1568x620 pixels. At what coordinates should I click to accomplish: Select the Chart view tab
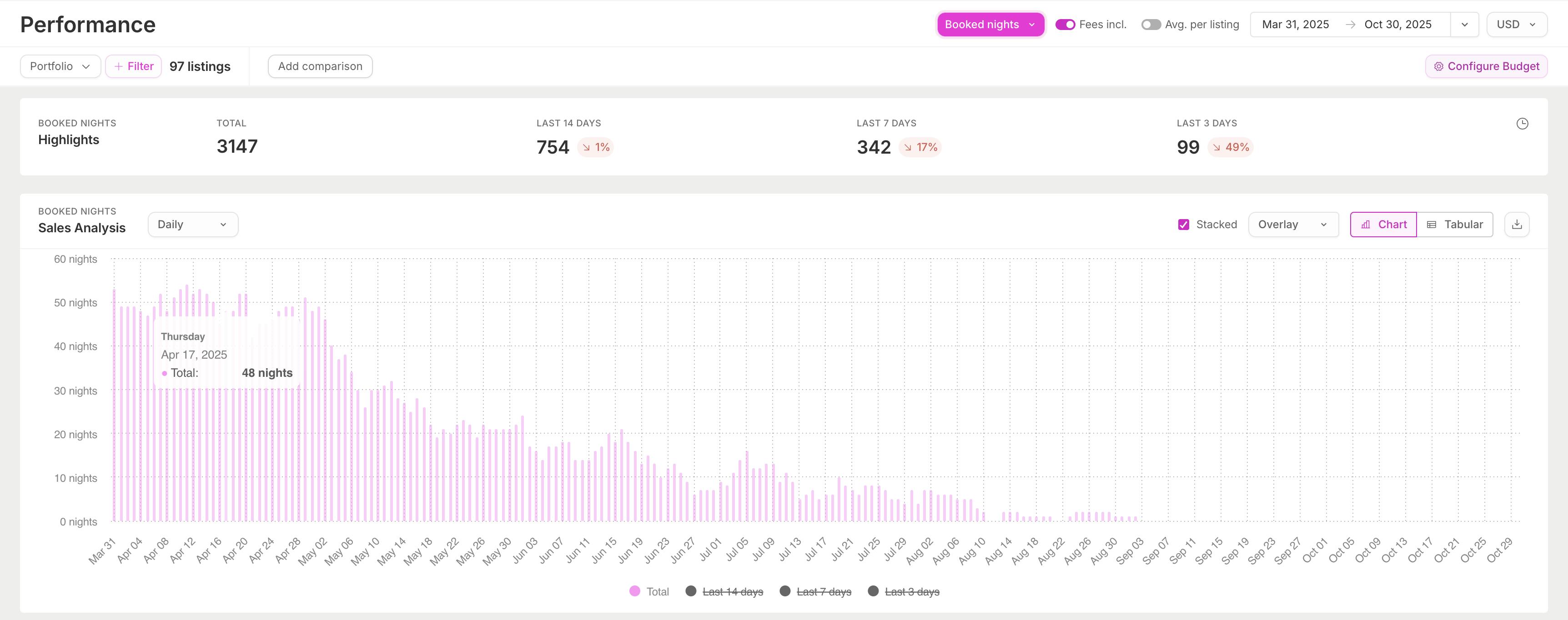click(x=1383, y=225)
